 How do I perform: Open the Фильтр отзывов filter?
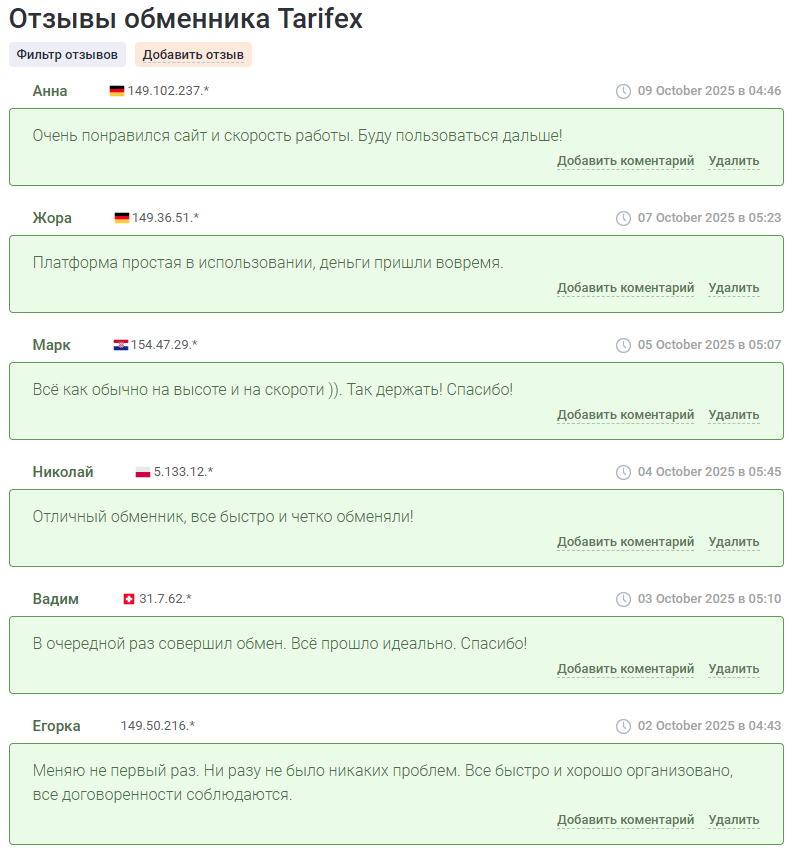[x=67, y=54]
